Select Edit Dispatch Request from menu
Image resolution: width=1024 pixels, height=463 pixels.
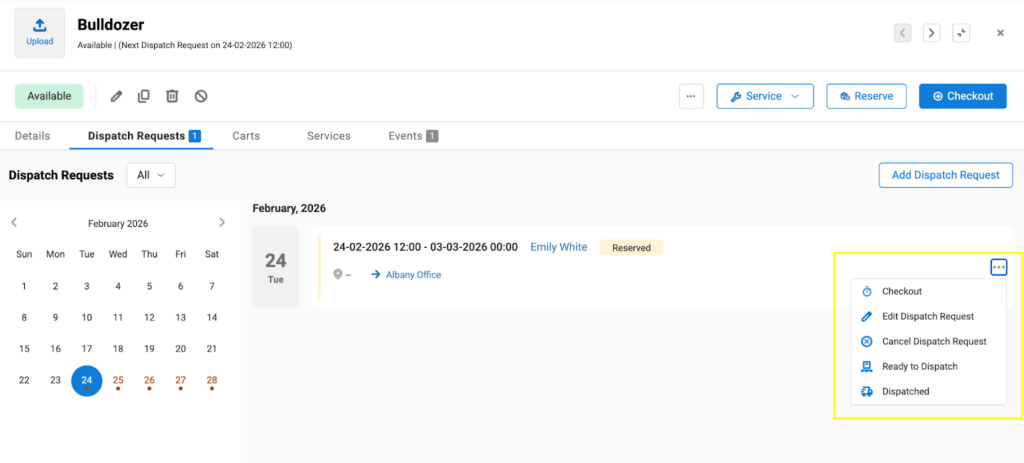[x=927, y=317]
